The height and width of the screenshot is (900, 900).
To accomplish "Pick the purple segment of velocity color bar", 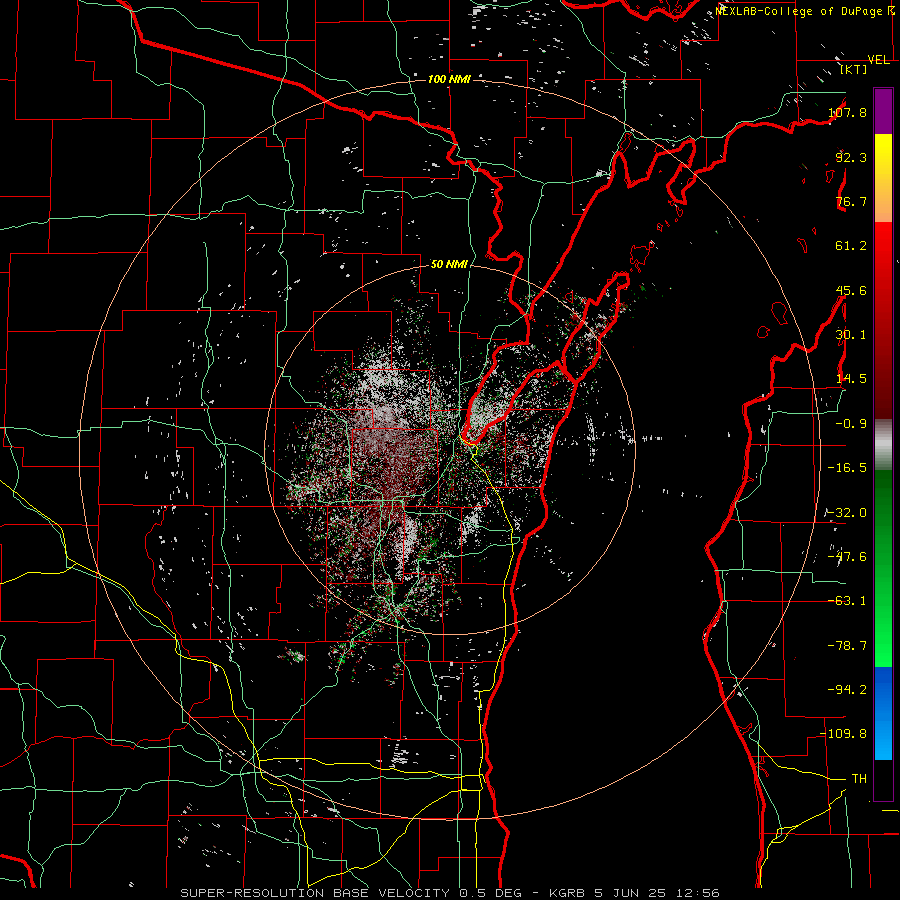I will tap(883, 111).
